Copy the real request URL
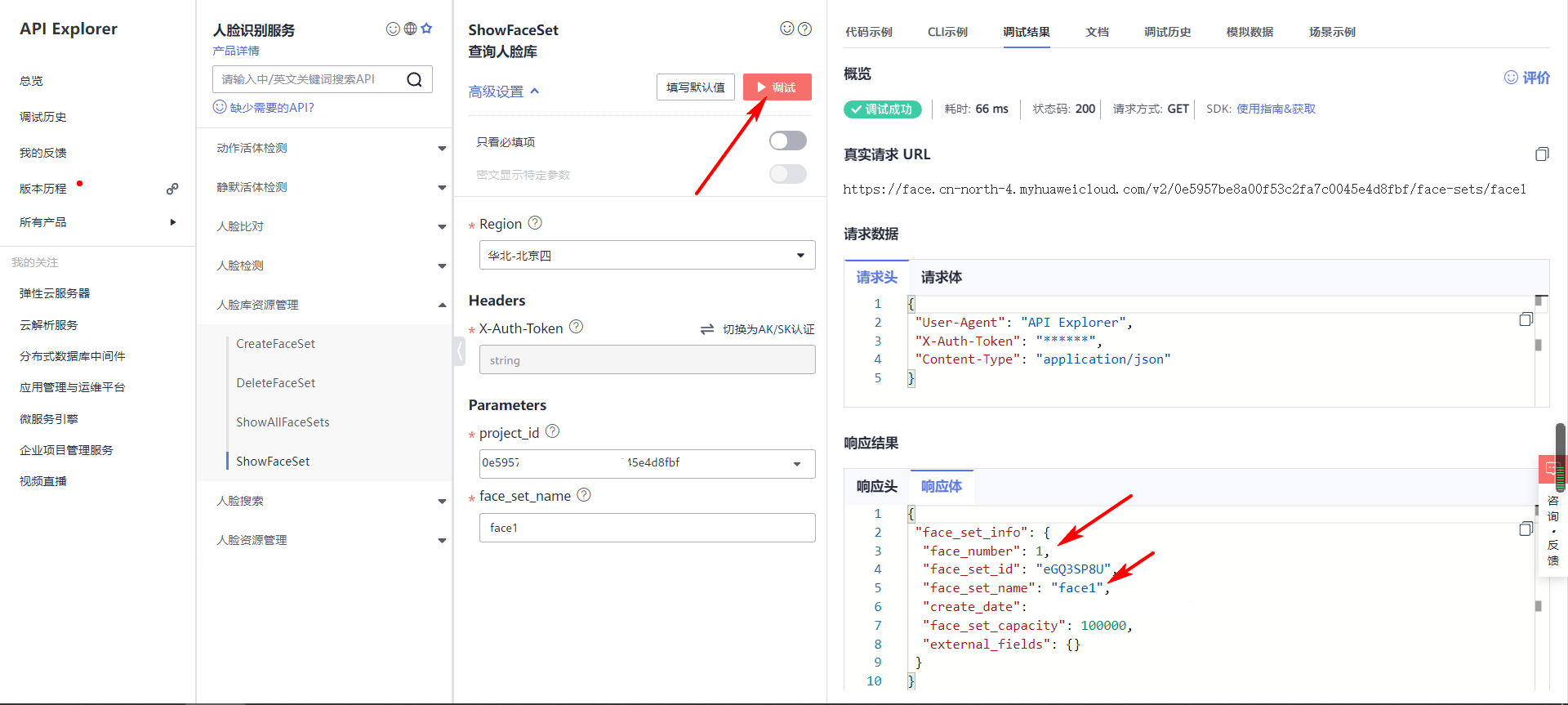 coord(1541,154)
